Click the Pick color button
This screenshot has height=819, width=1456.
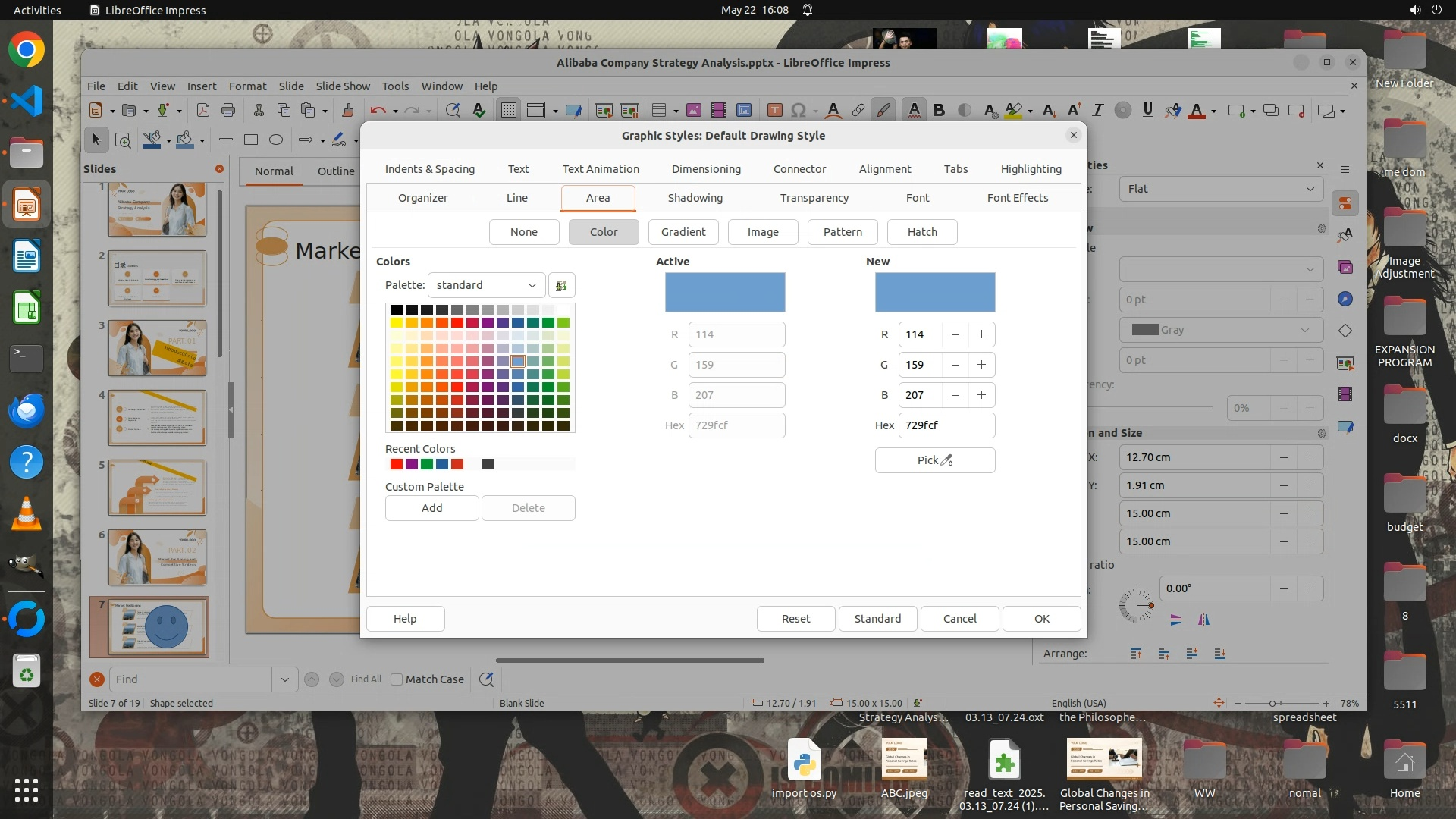[x=934, y=460]
